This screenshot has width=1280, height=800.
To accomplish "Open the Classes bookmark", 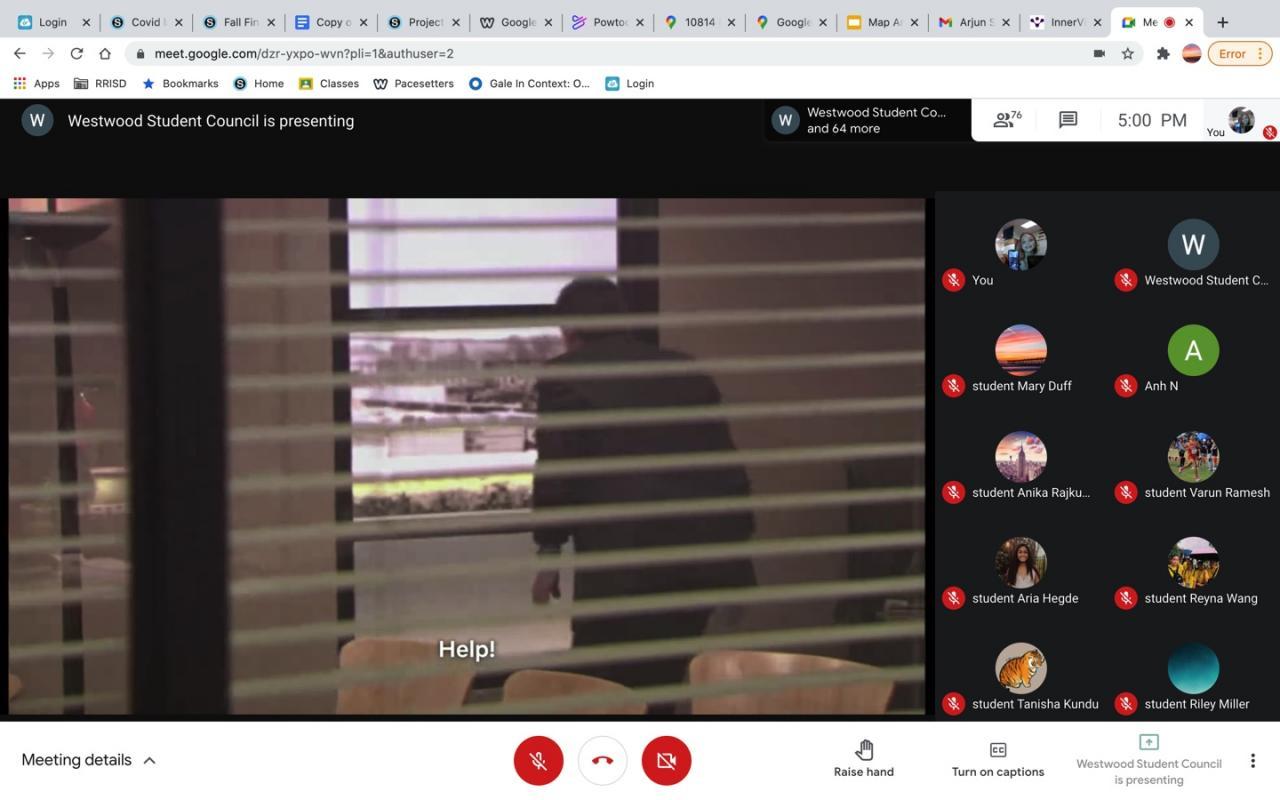I will click(x=329, y=84).
